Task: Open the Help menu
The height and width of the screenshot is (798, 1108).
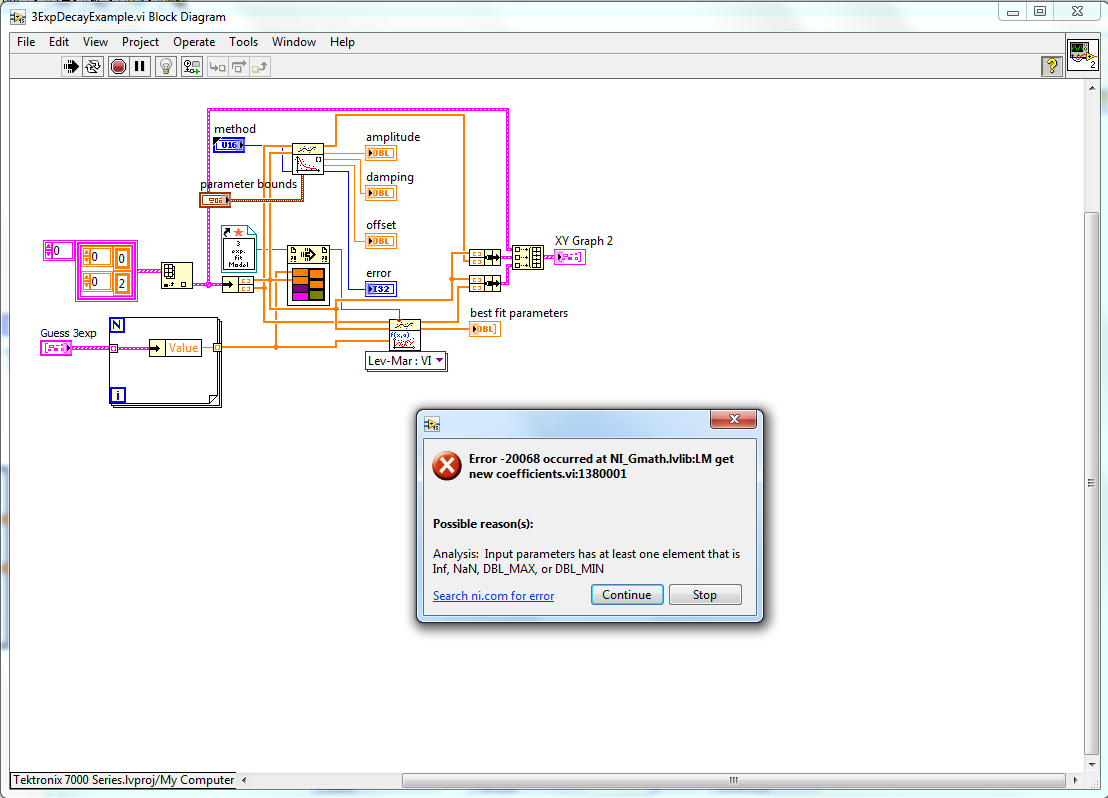Action: (x=342, y=42)
